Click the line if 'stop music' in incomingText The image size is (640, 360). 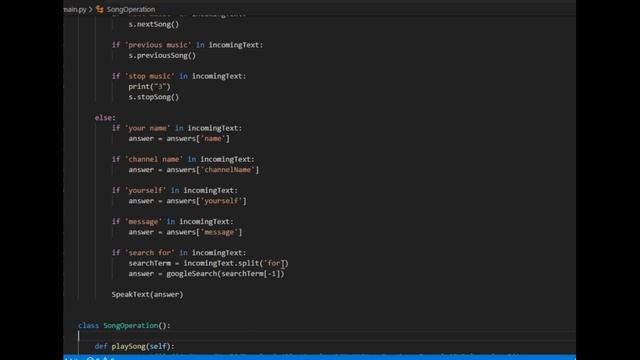tap(179, 76)
